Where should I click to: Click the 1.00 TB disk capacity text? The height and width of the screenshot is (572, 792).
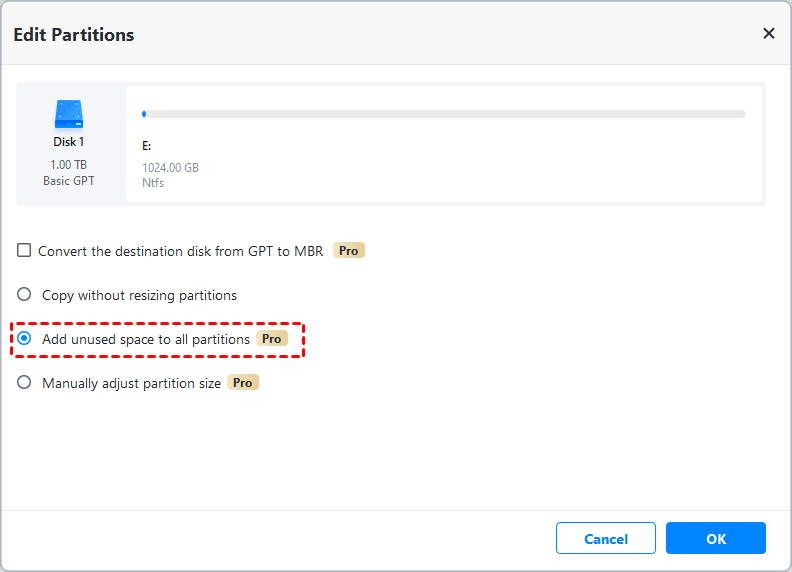[x=70, y=164]
